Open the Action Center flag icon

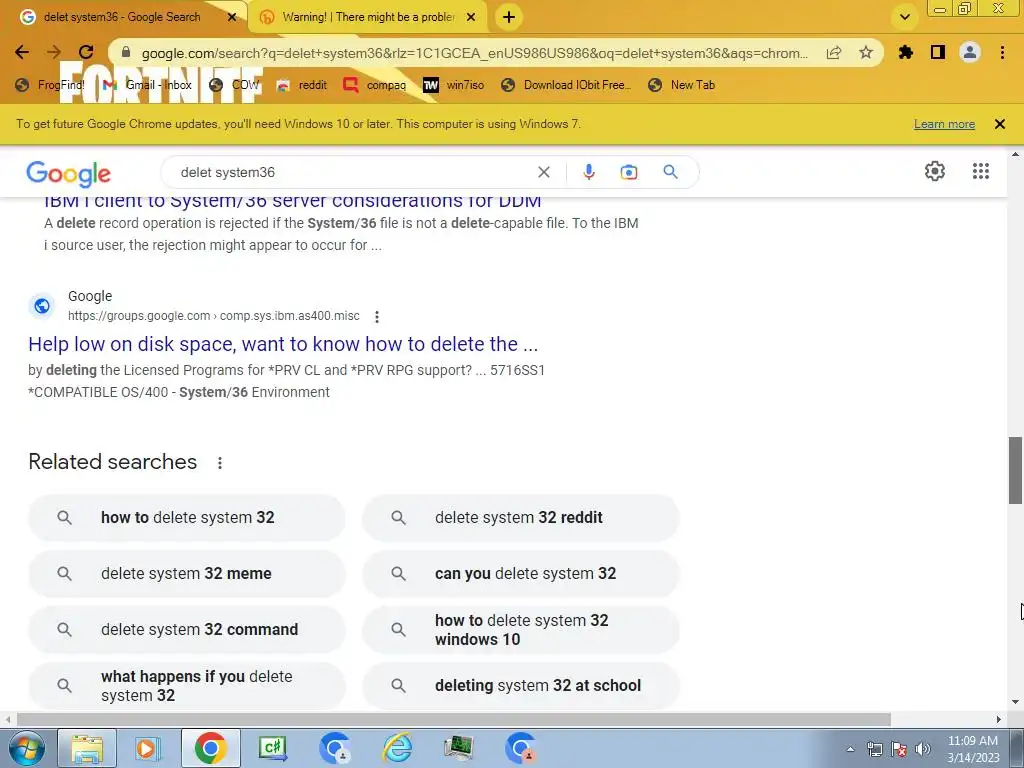[899, 749]
